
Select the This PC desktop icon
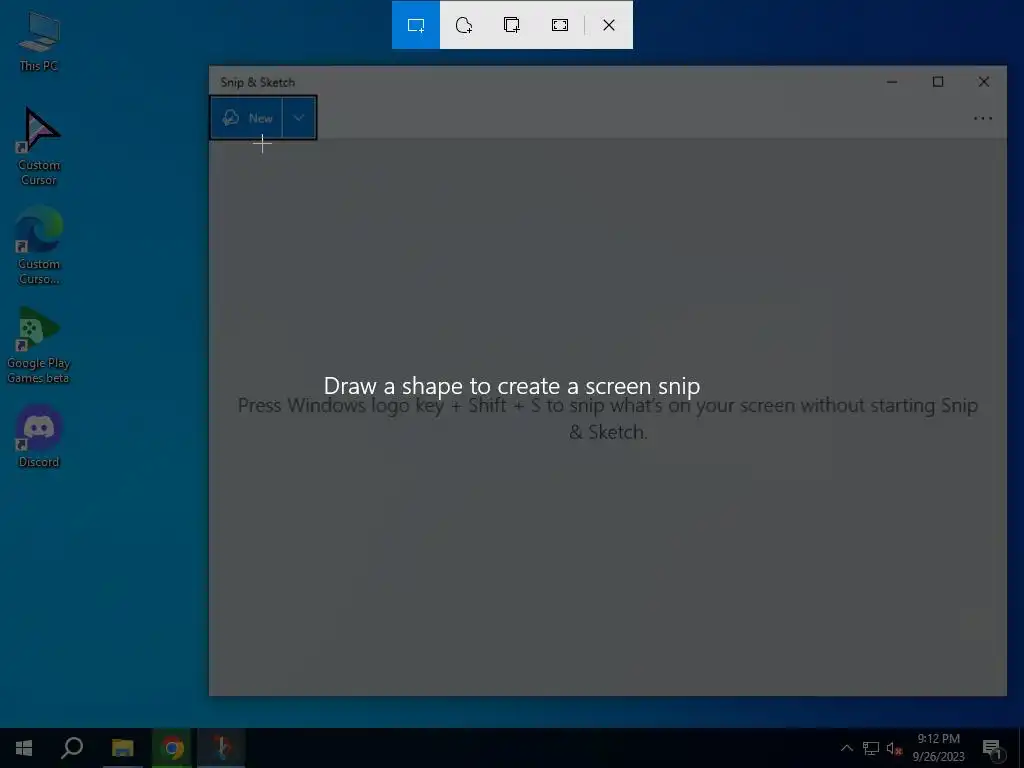tap(39, 42)
